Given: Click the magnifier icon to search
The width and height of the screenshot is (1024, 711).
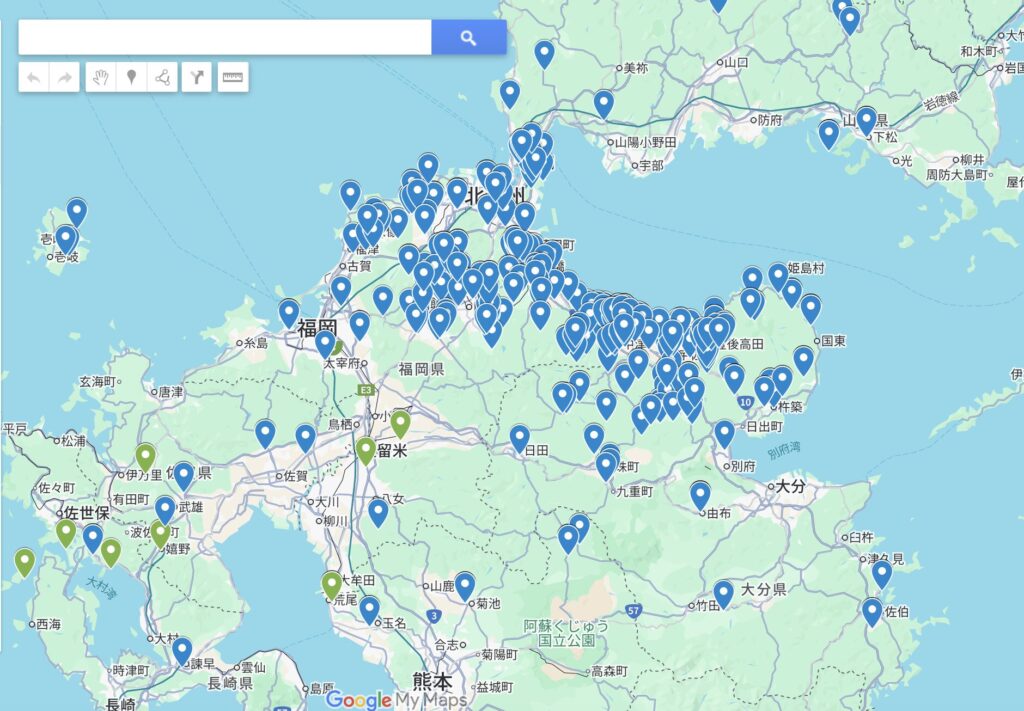Looking at the screenshot, I should point(467,37).
